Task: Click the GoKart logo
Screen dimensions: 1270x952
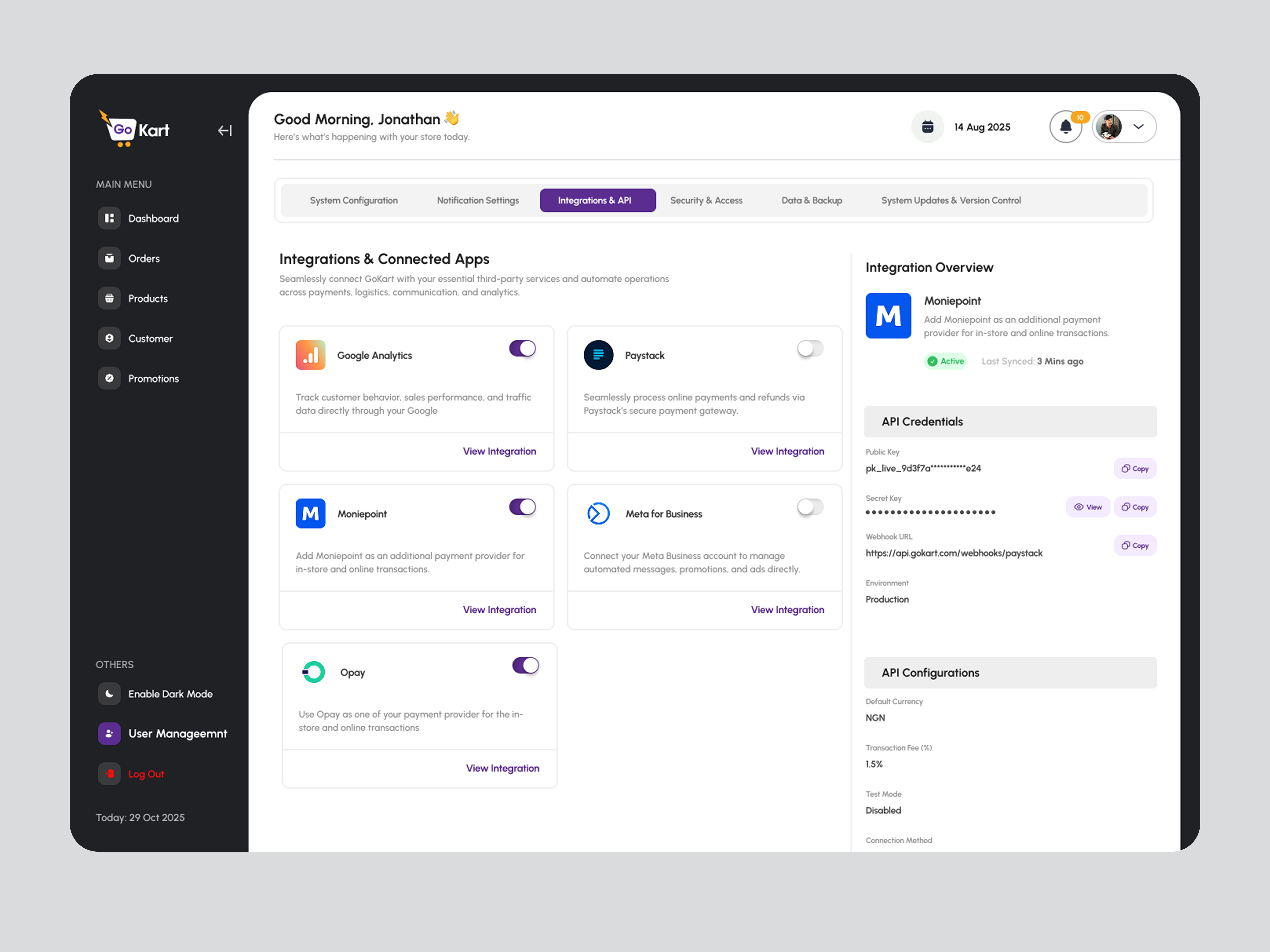Action: (x=134, y=129)
